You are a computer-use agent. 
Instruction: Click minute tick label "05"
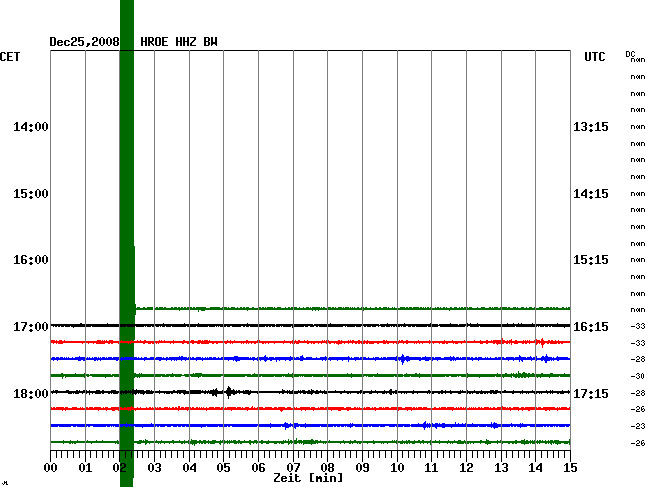point(223,468)
